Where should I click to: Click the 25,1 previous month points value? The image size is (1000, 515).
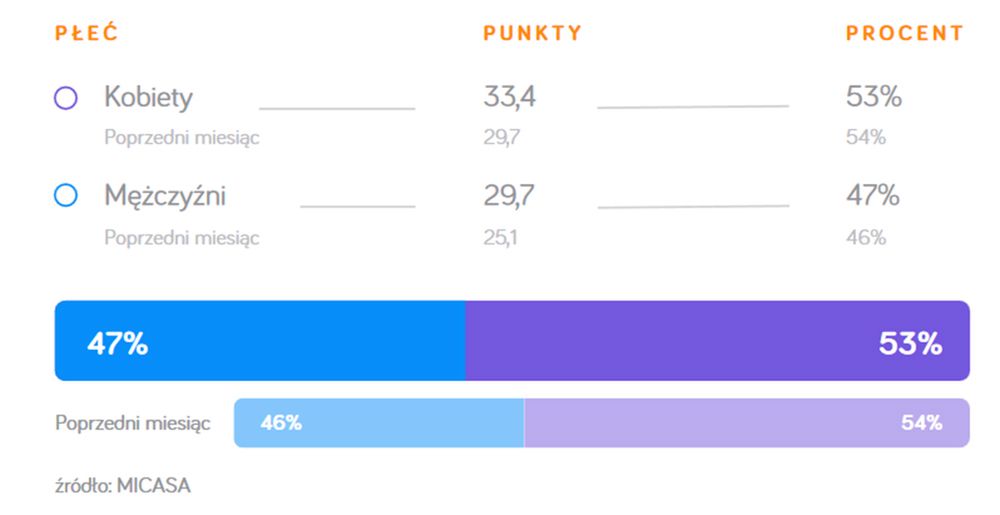501,237
